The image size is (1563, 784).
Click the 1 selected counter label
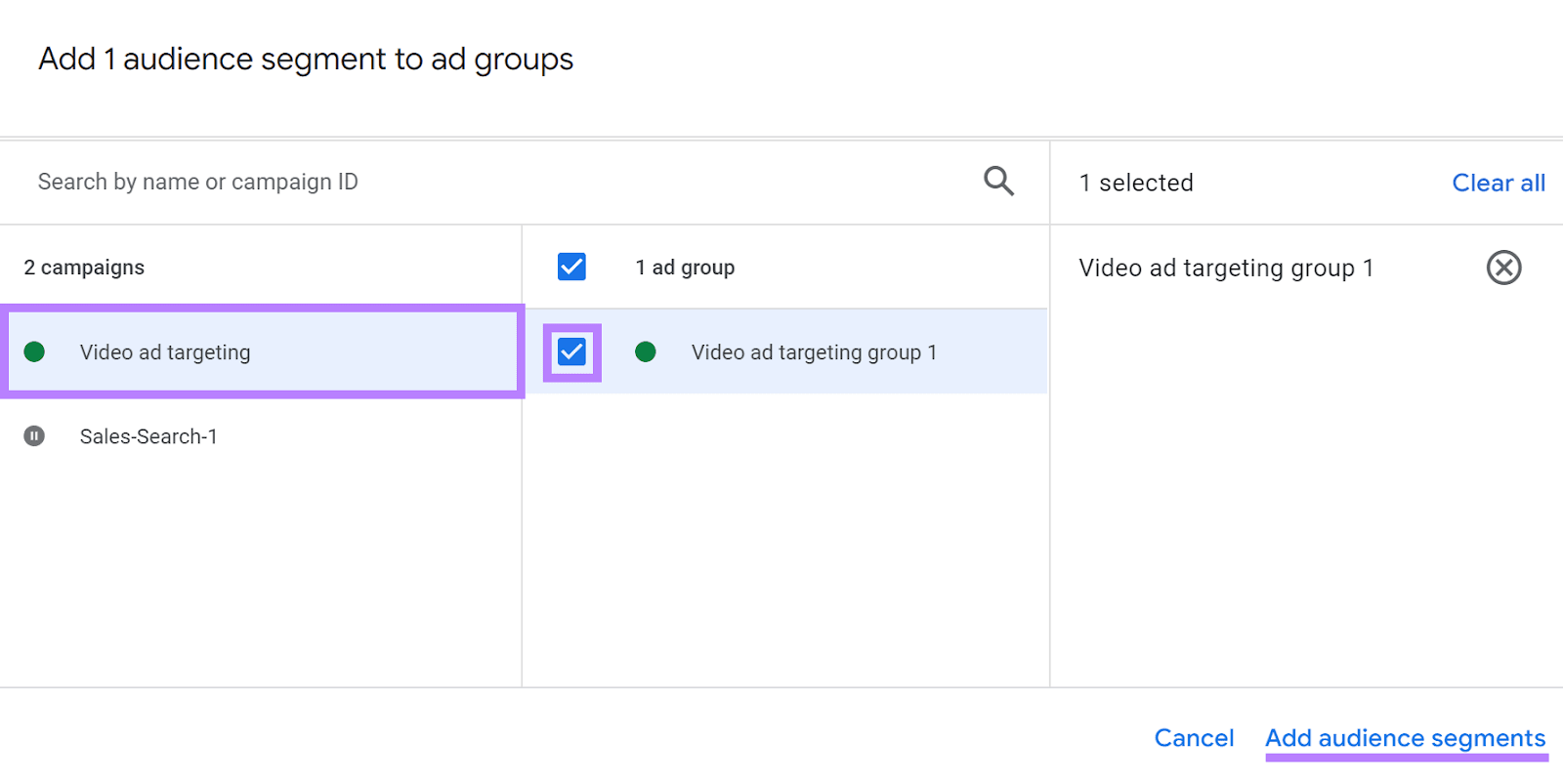pyautogui.click(x=1136, y=183)
